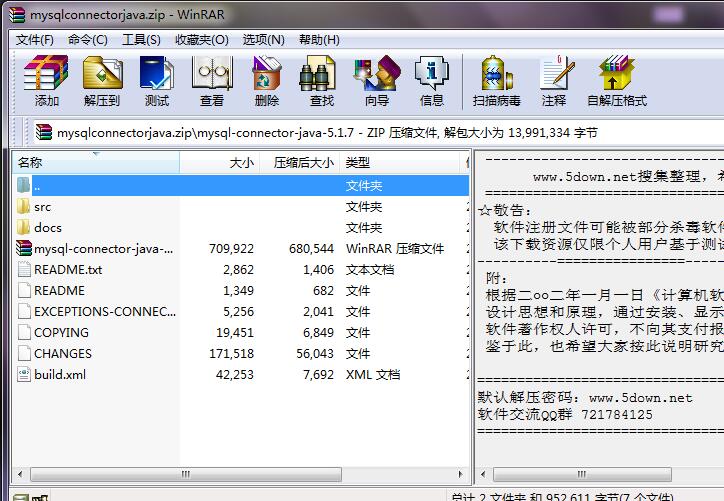
Task: Click the Find (查找) binoculars icon
Action: pos(318,73)
